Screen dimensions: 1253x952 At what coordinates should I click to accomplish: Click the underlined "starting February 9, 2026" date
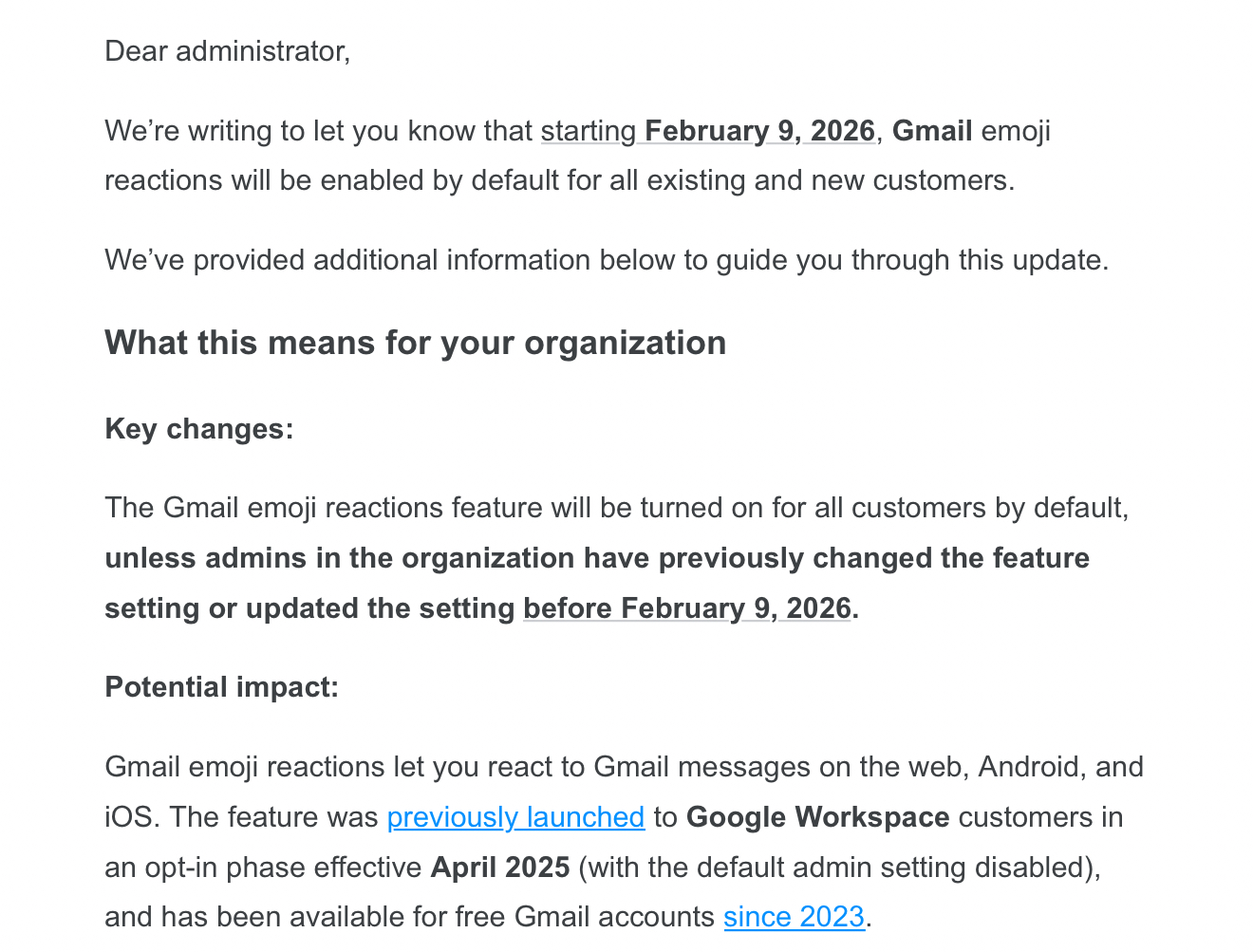(707, 131)
